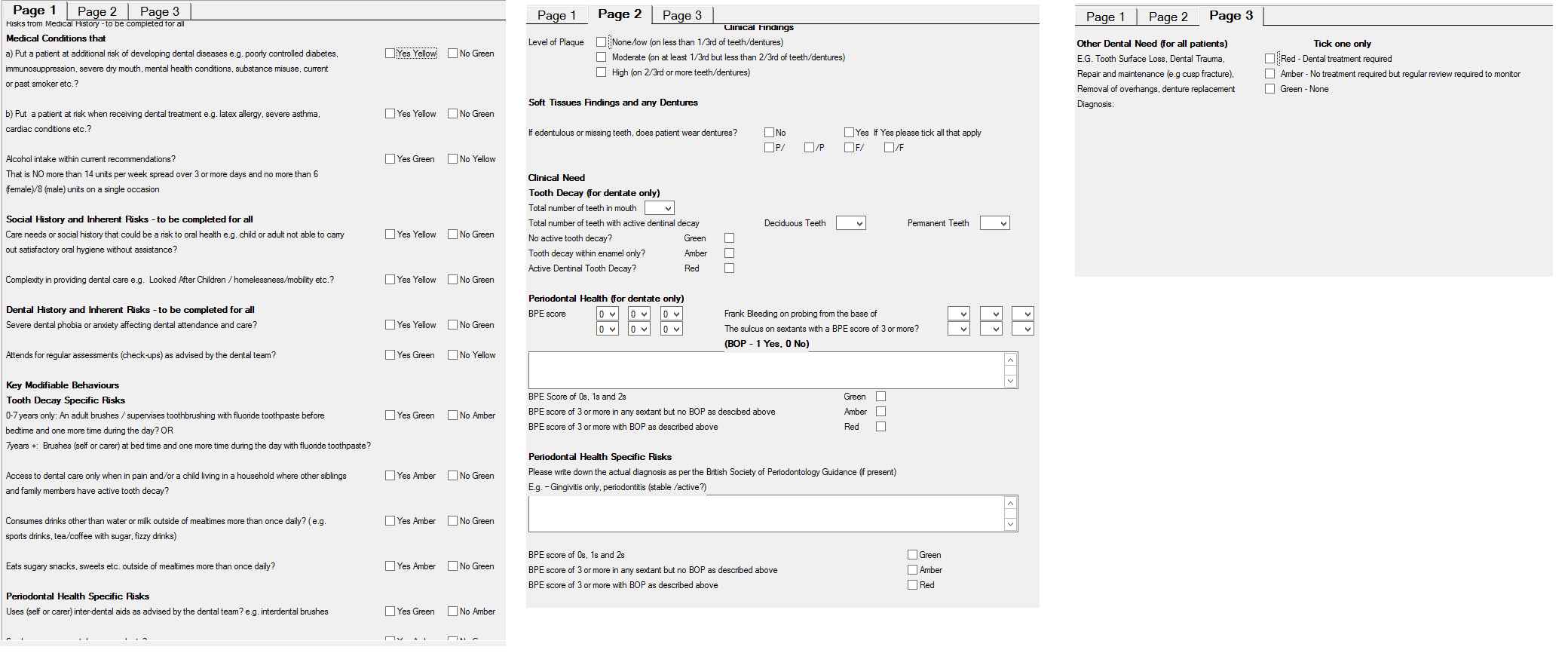This screenshot has width=1568, height=656.
Task: Tick Yes Yellow for severe dental phobia
Action: pos(390,325)
